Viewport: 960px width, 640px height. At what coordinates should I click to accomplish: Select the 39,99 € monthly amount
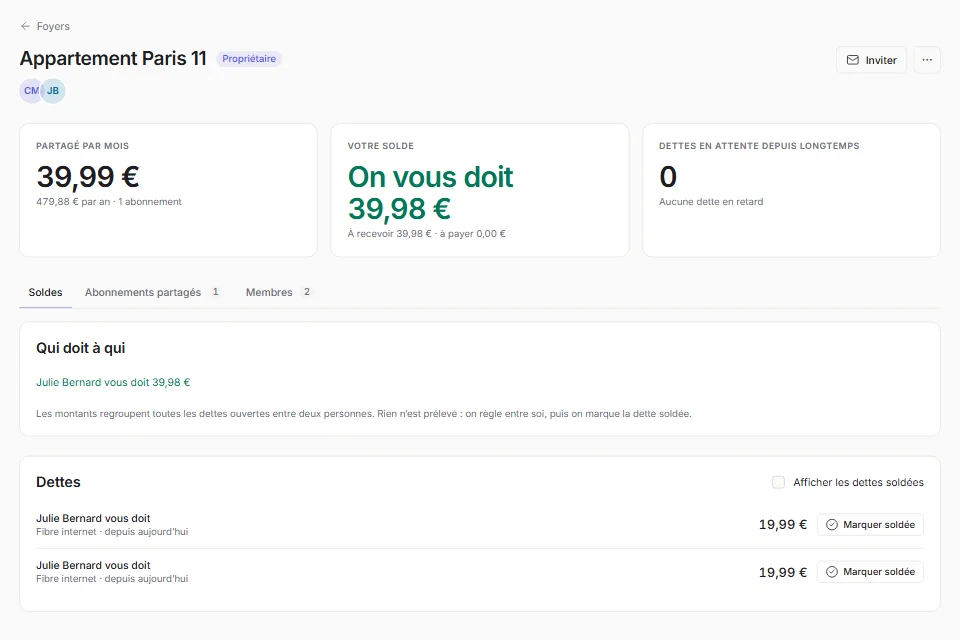[x=88, y=176]
